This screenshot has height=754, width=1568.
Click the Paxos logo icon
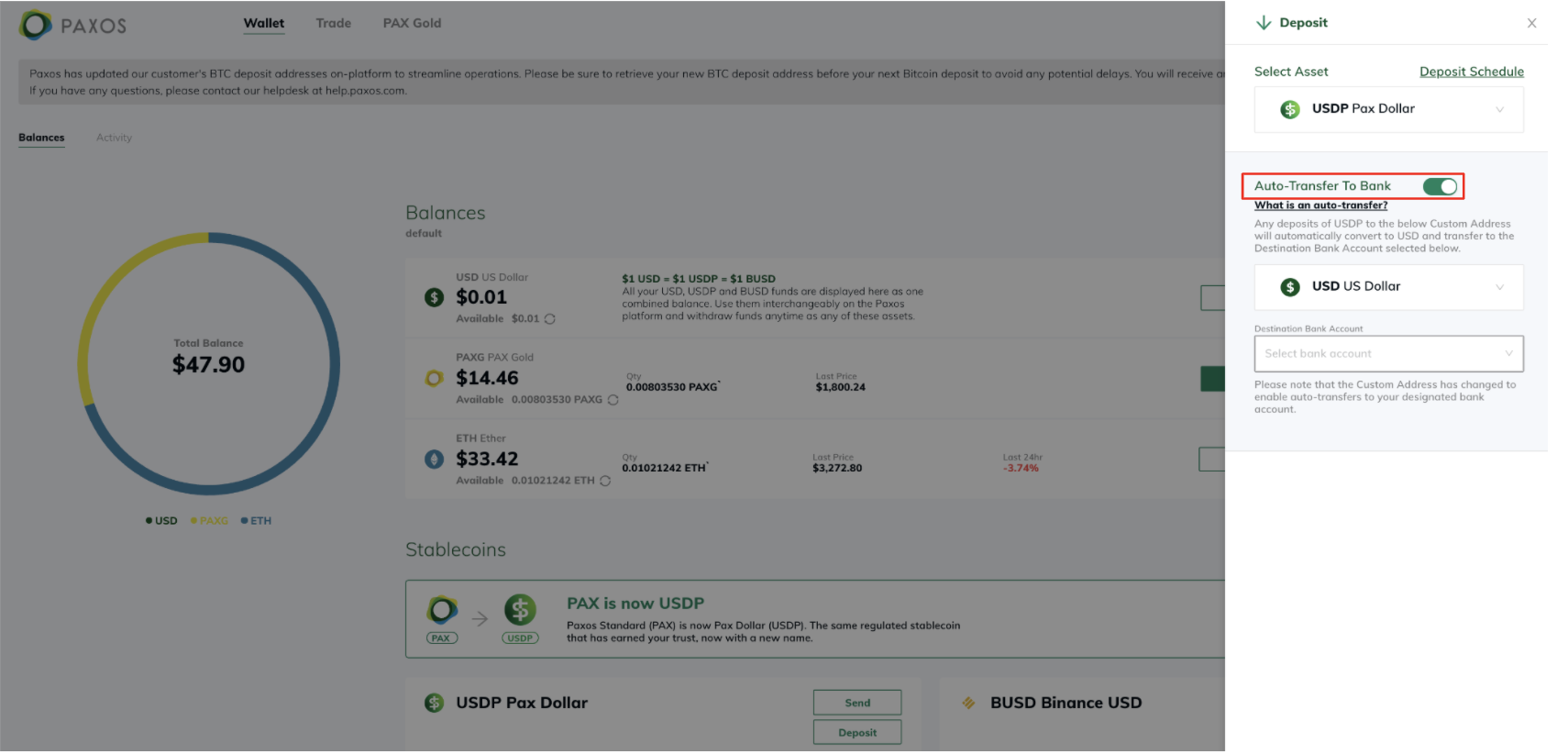36,25
